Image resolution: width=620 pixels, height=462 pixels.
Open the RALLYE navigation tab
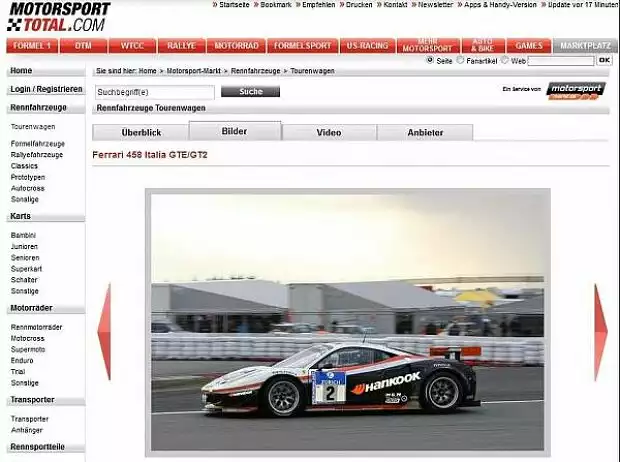click(181, 46)
